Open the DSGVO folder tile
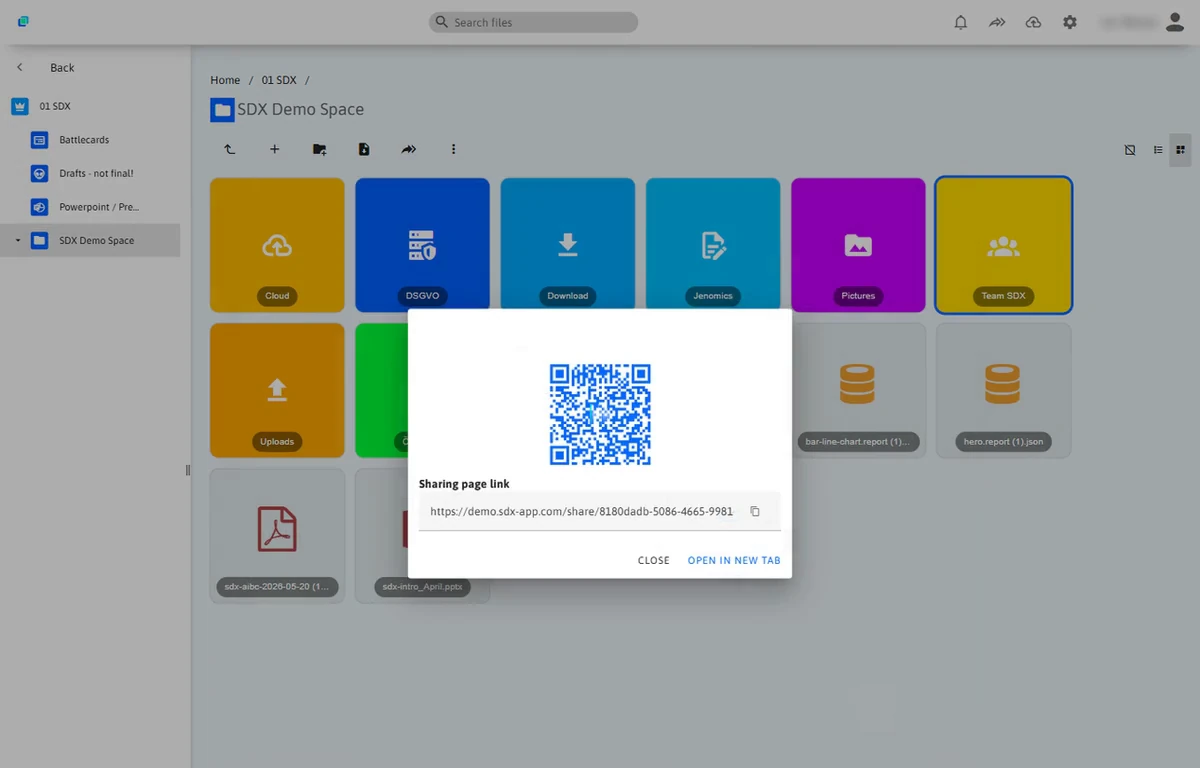The image size is (1200, 768). coord(422,245)
